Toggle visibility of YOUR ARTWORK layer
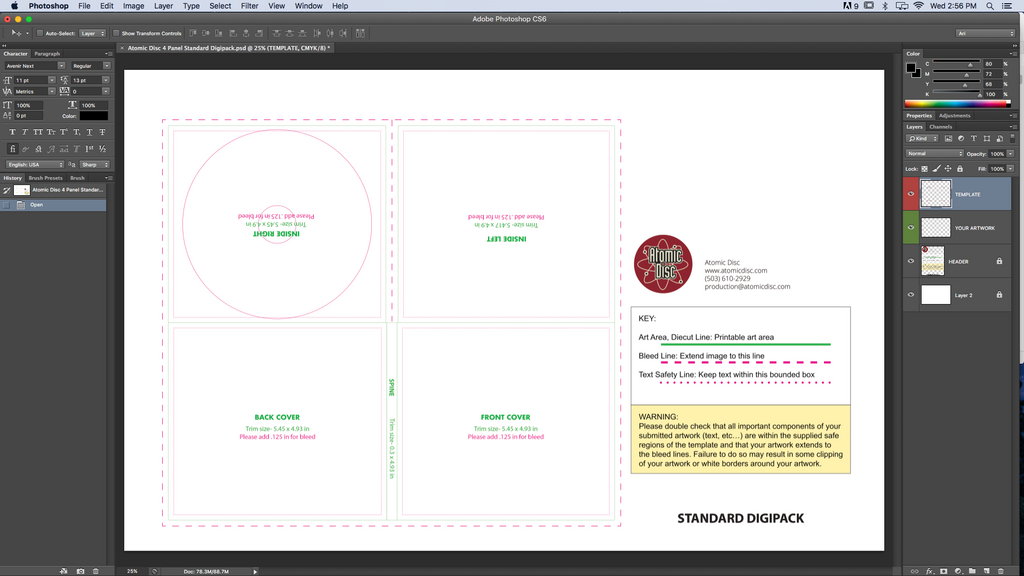Image resolution: width=1024 pixels, height=576 pixels. (911, 228)
